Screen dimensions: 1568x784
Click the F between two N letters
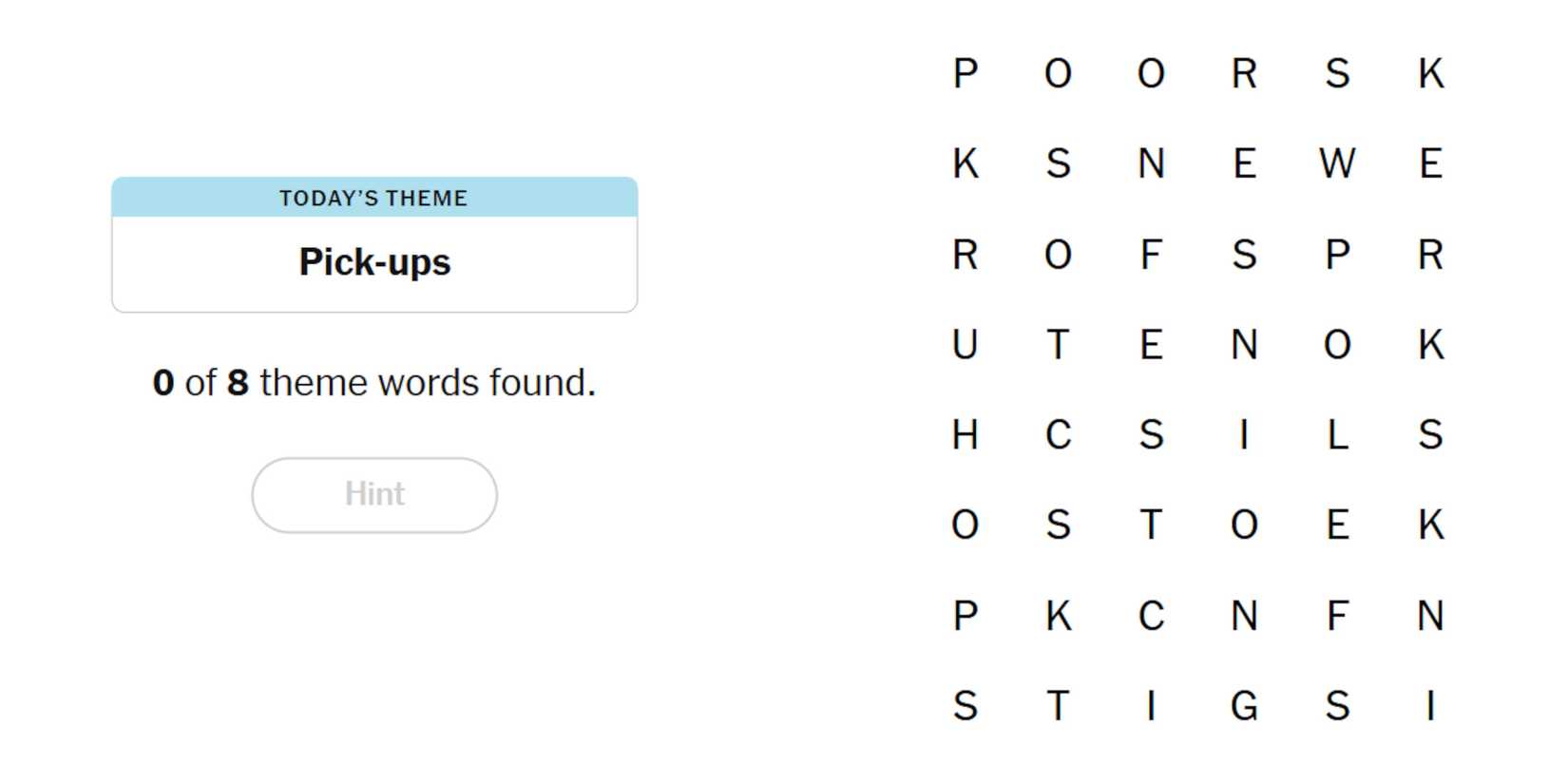(1337, 616)
